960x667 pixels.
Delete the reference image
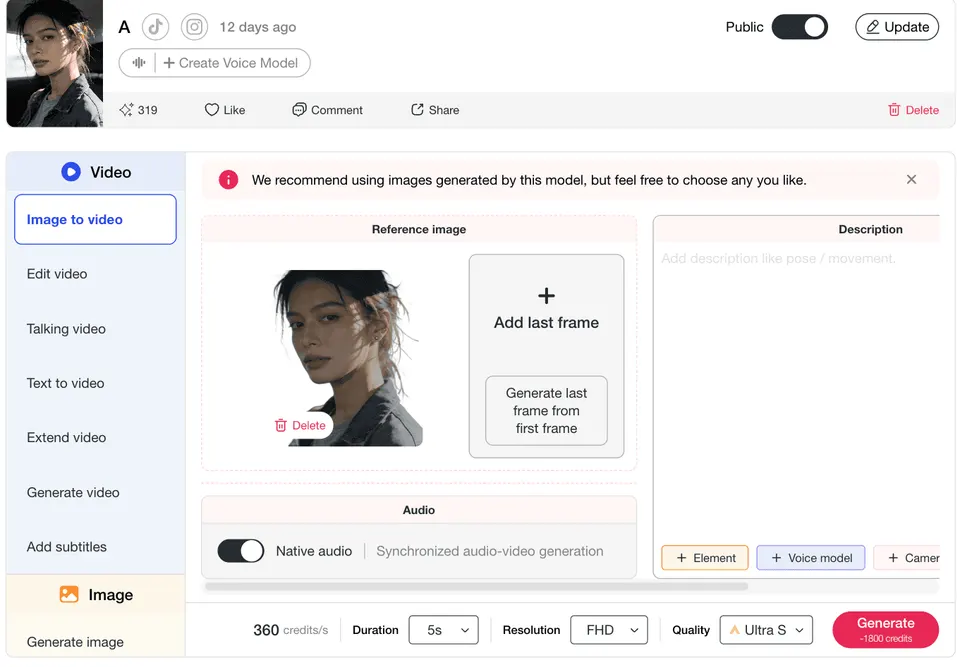[301, 425]
